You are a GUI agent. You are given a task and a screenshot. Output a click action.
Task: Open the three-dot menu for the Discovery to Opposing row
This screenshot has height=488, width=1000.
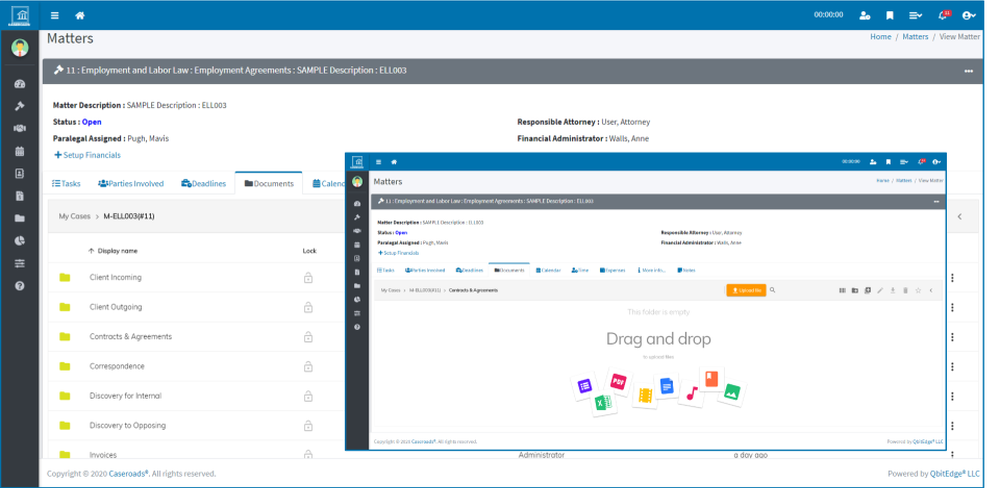pyautogui.click(x=952, y=425)
